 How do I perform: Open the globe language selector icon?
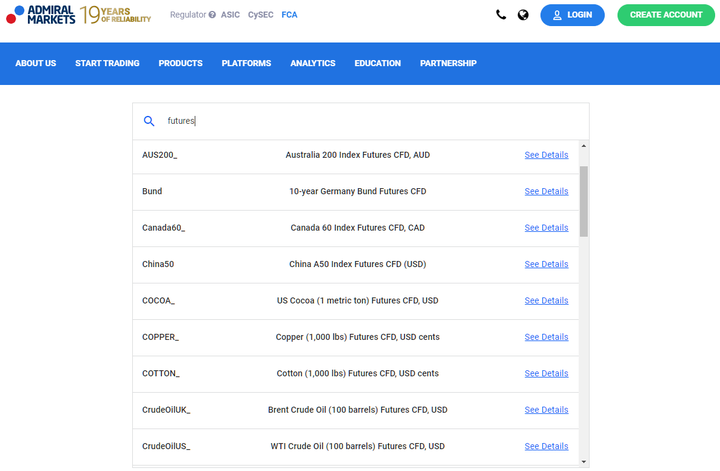click(523, 15)
